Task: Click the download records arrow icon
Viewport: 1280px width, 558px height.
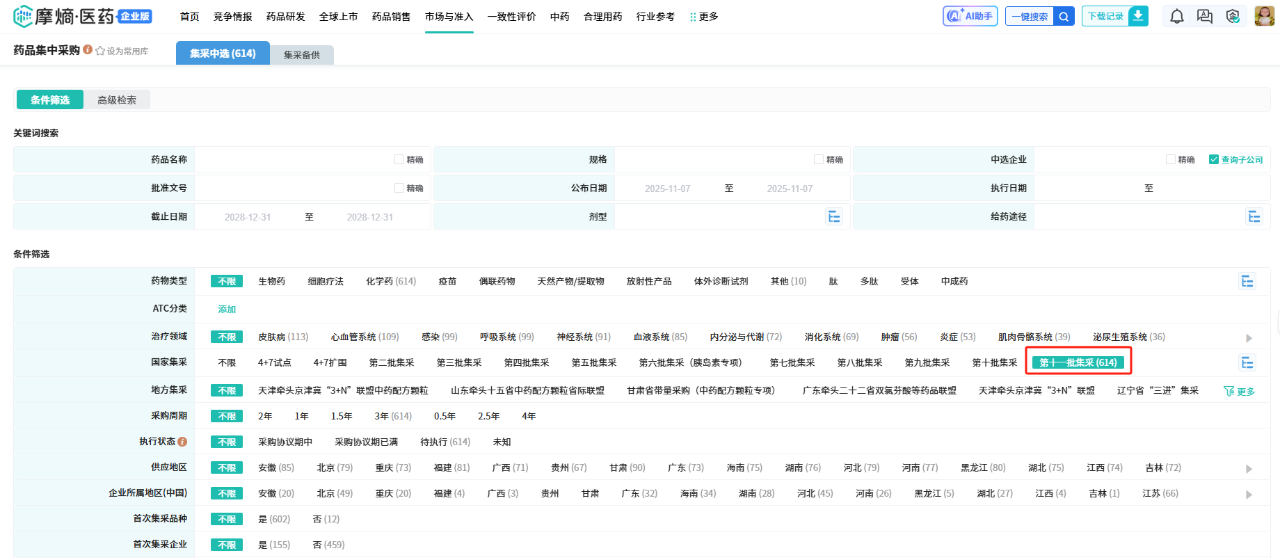Action: tap(1137, 16)
